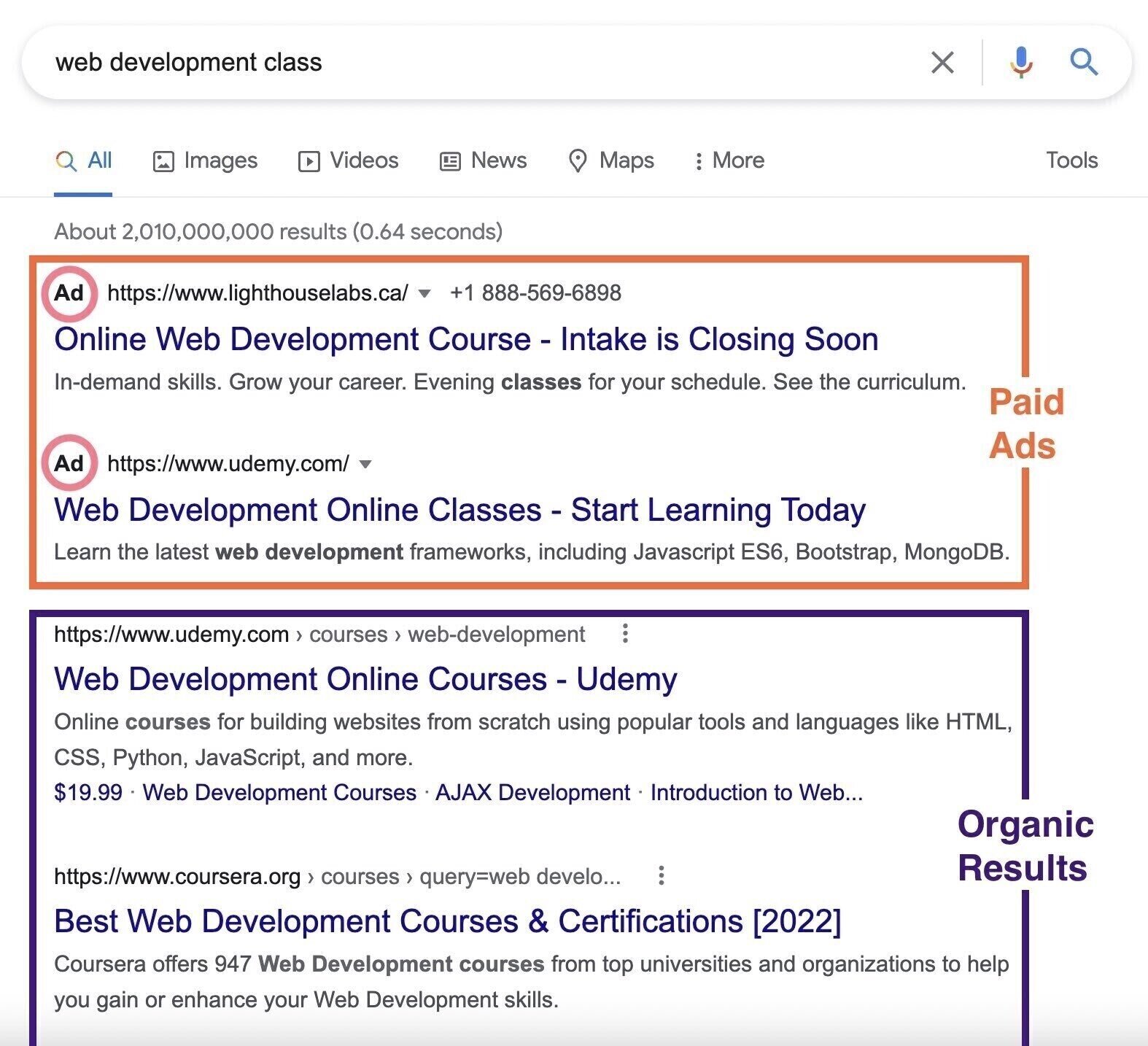Screen dimensions: 1148x1046
Task: Open 'Online Web Development Course' ad link
Action: 466,339
